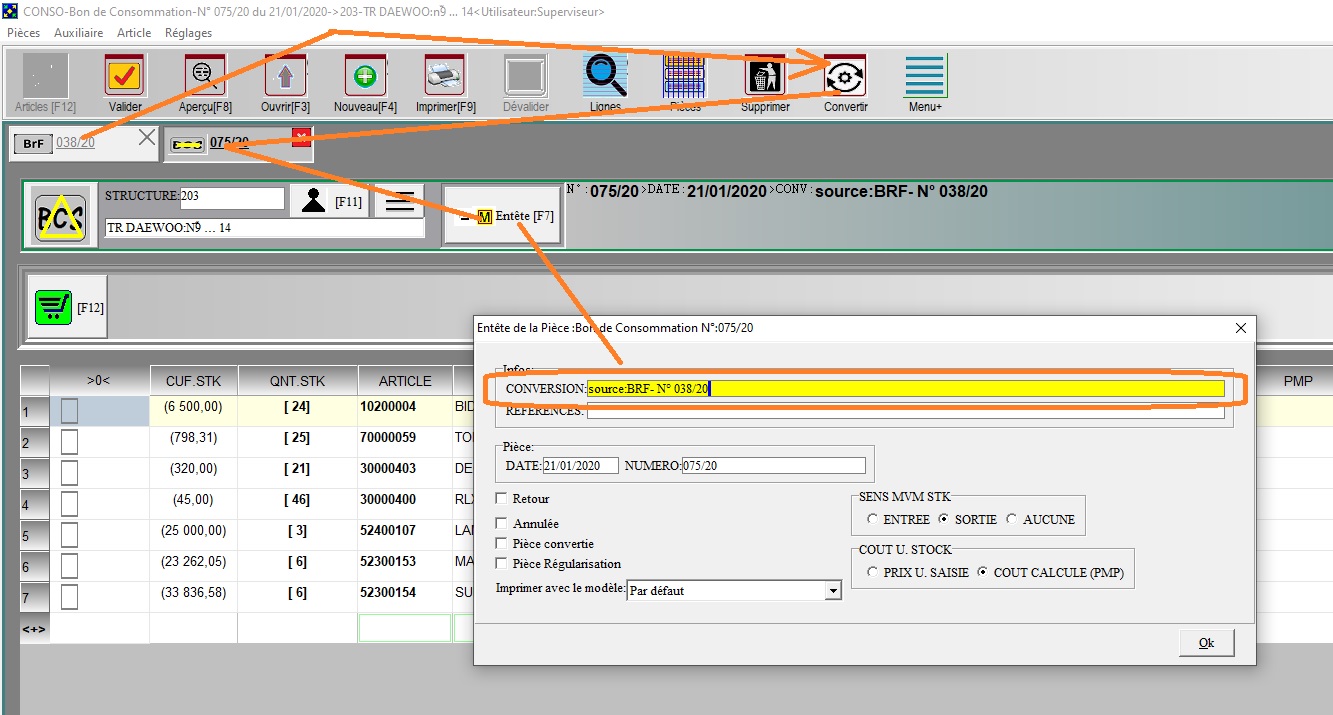Viewport: 1333px width, 715px height.
Task: Click the three-line list icon beside [F11]
Action: (x=400, y=201)
